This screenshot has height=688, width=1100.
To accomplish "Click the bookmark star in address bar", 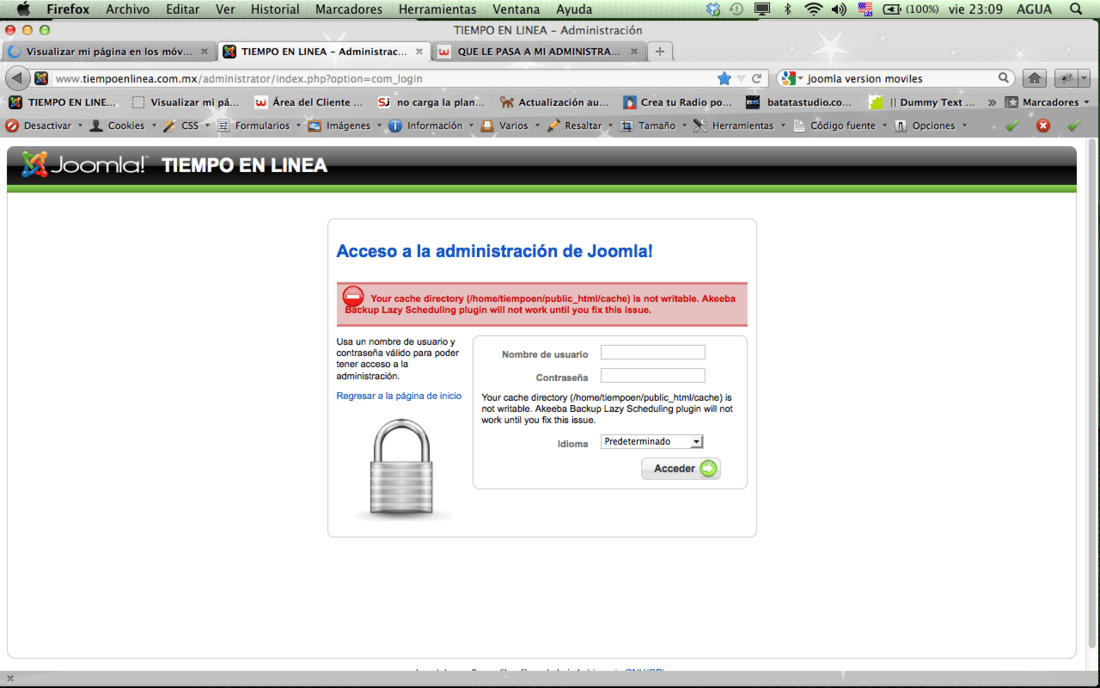I will tap(724, 79).
